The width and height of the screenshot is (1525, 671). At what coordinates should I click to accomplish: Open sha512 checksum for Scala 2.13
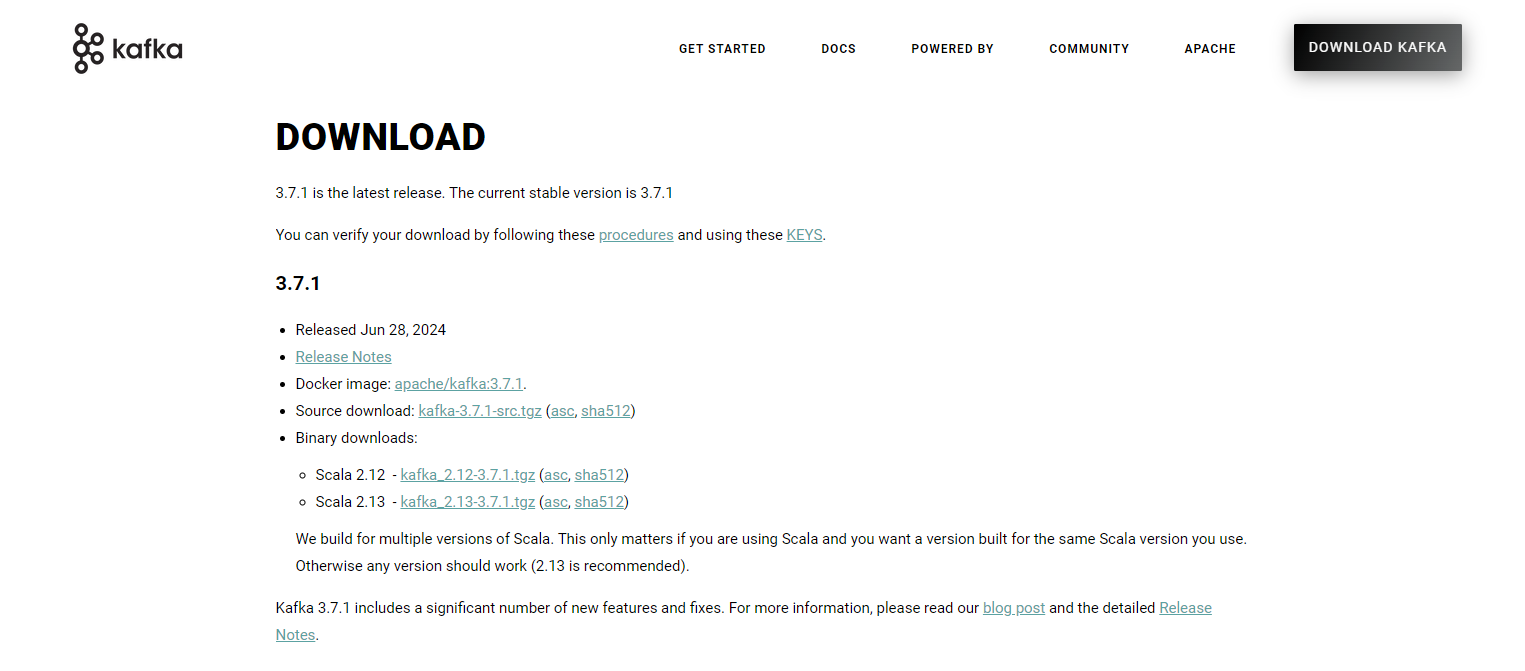click(599, 502)
